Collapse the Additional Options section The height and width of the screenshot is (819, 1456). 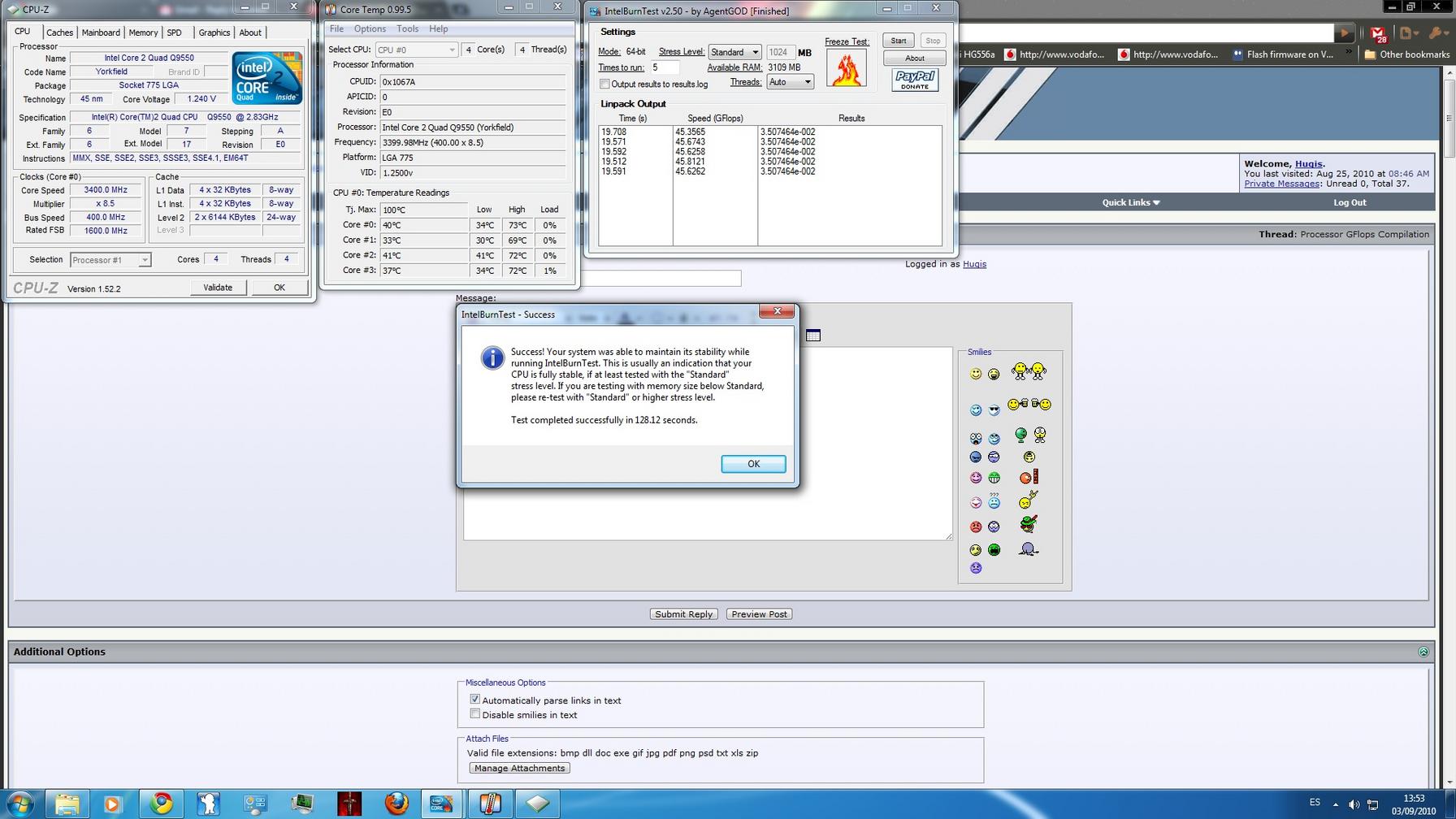[1423, 652]
